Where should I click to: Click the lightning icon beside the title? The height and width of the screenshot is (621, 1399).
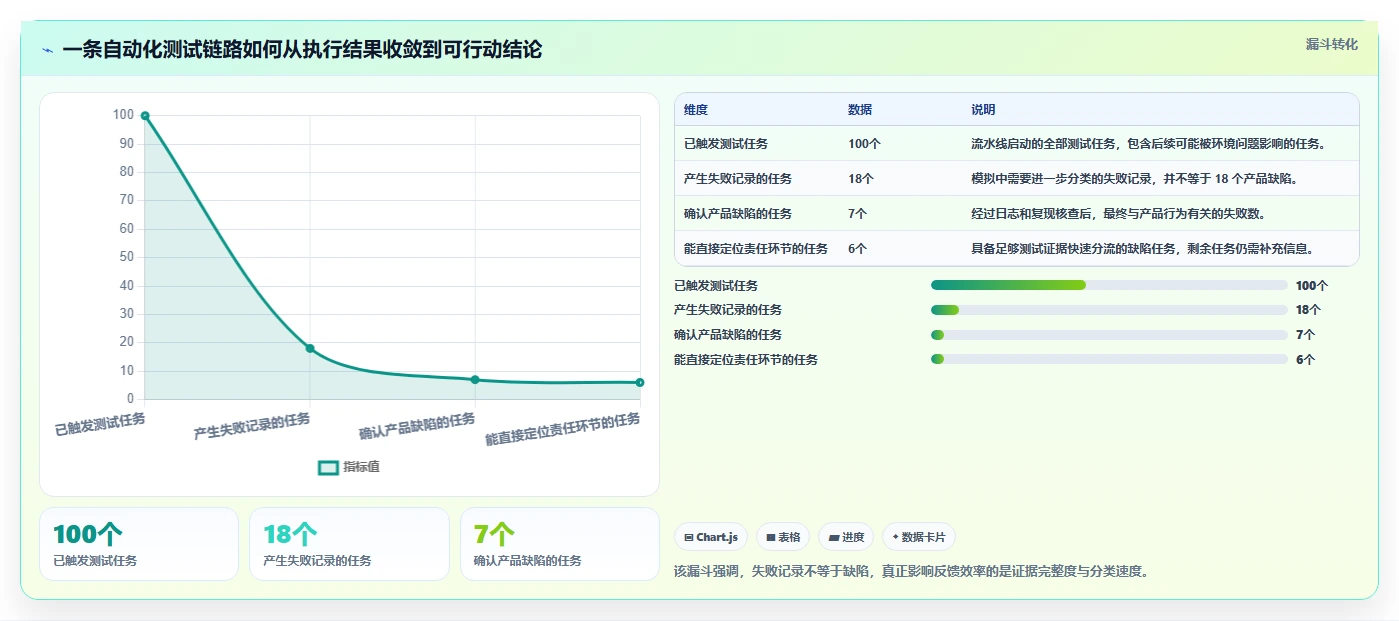(x=47, y=50)
